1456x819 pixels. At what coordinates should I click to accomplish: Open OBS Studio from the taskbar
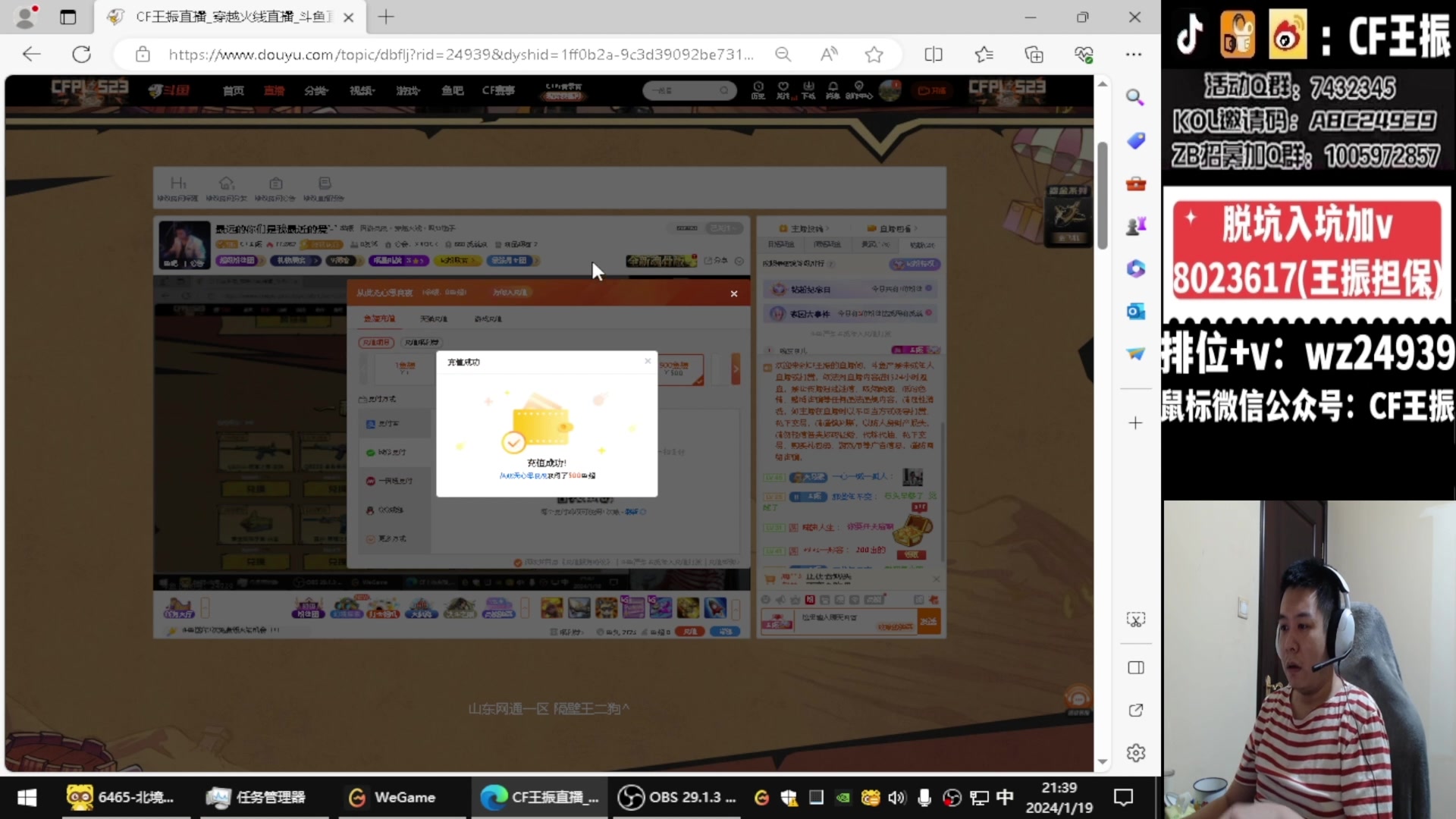(x=677, y=798)
